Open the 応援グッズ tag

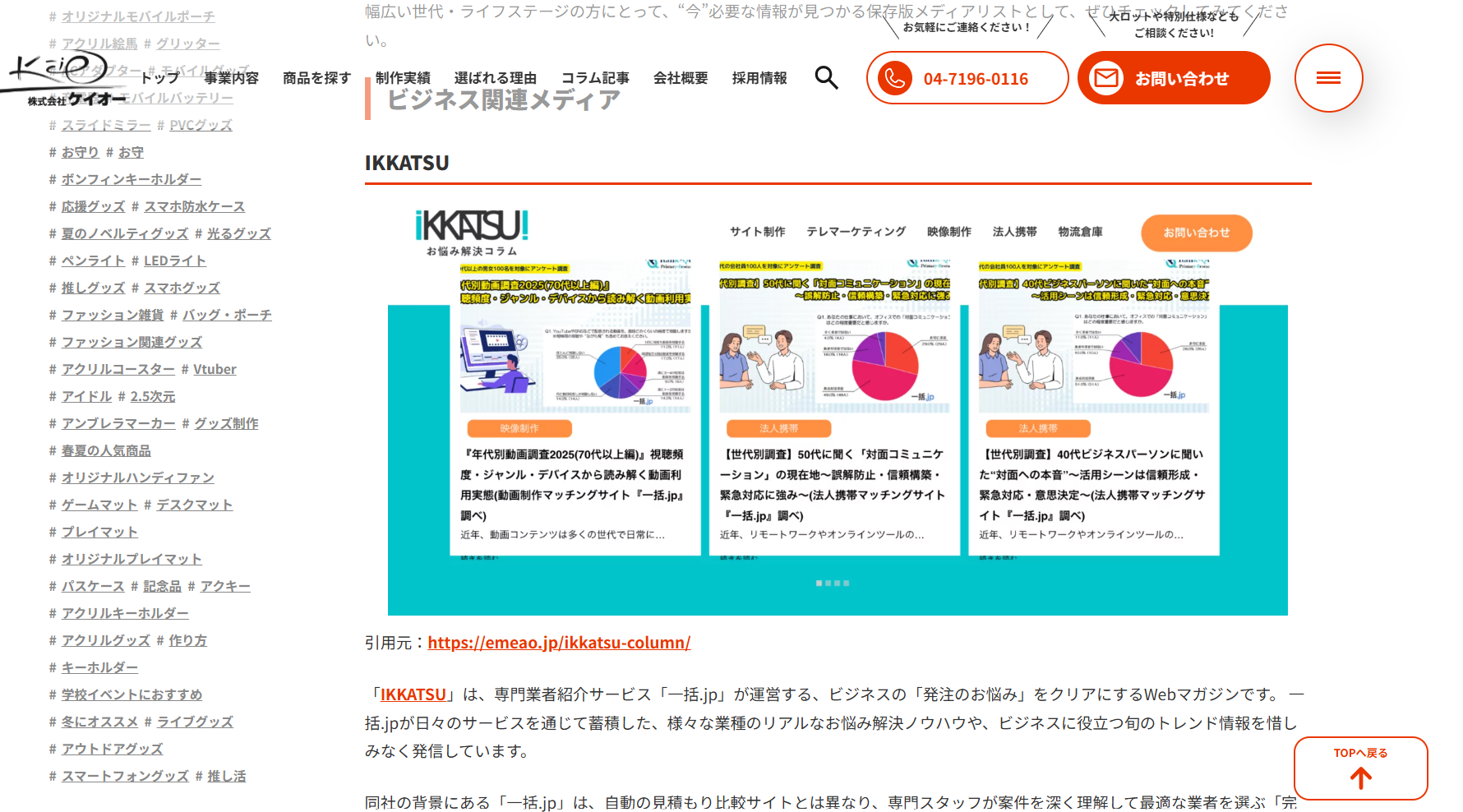[93, 206]
